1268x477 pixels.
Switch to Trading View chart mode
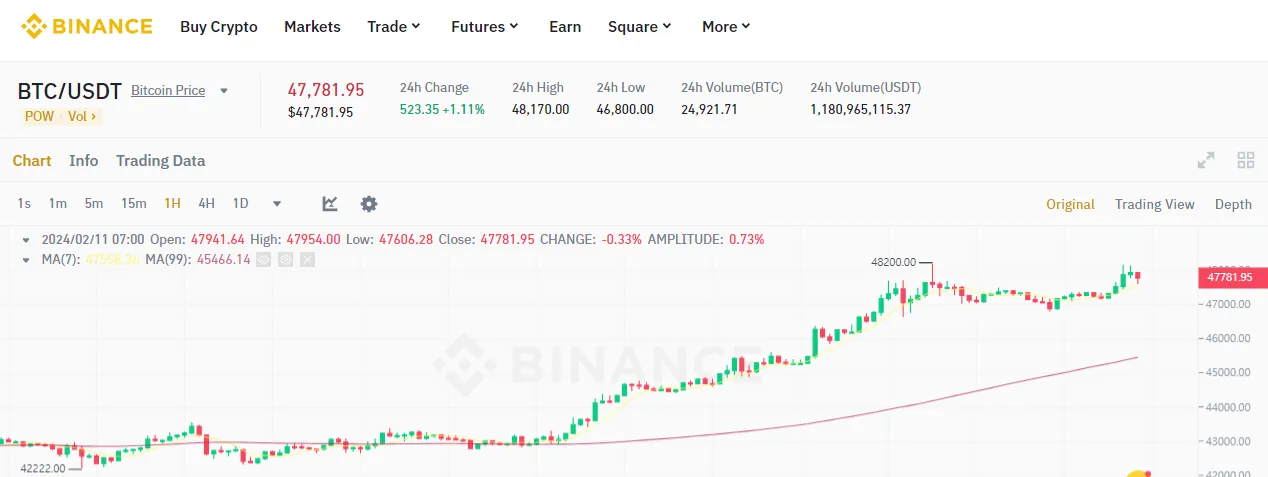pos(1155,204)
